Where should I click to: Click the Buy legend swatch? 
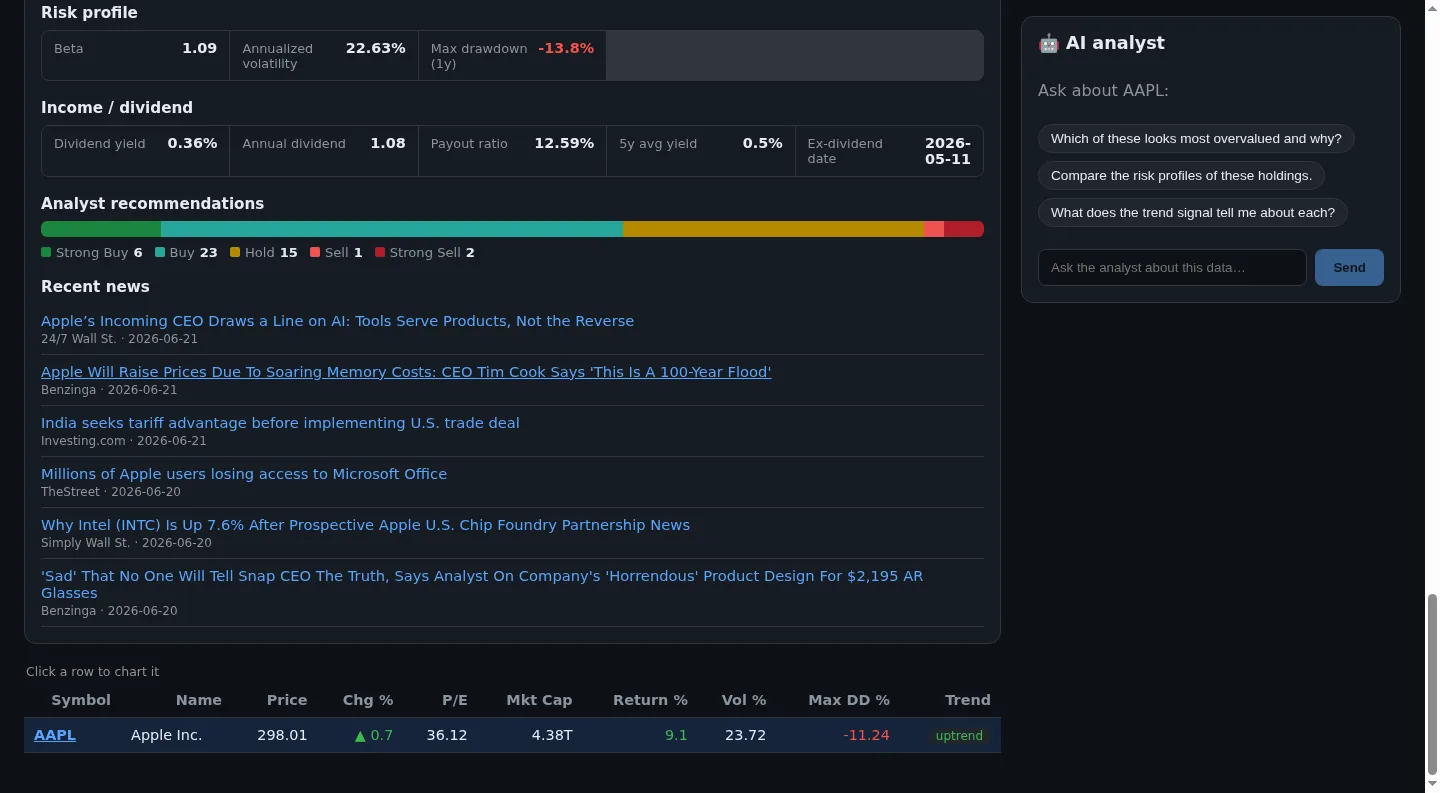[160, 252]
